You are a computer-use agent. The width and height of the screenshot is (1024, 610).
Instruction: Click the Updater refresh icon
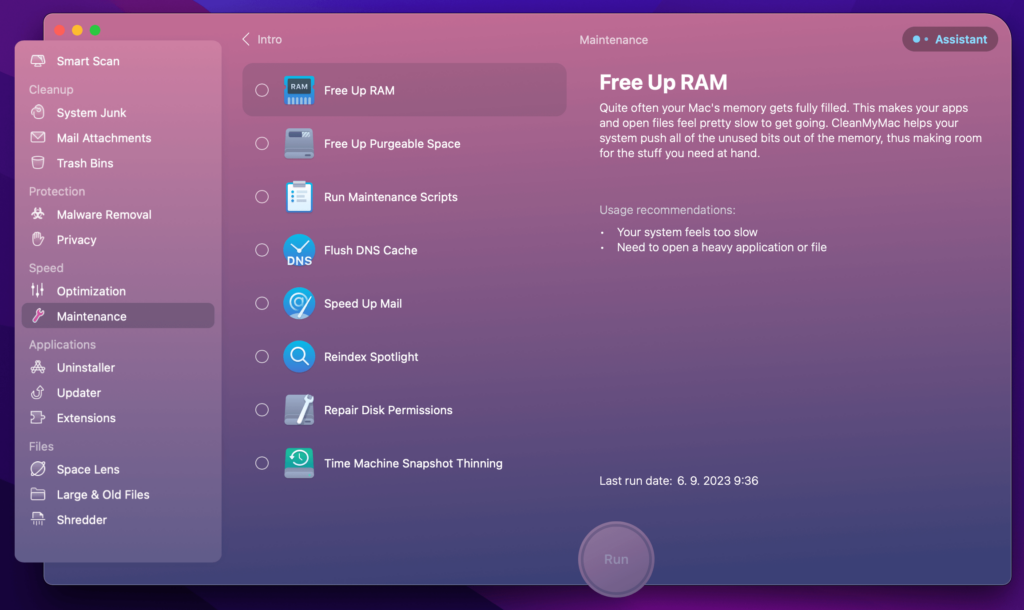[x=38, y=393]
